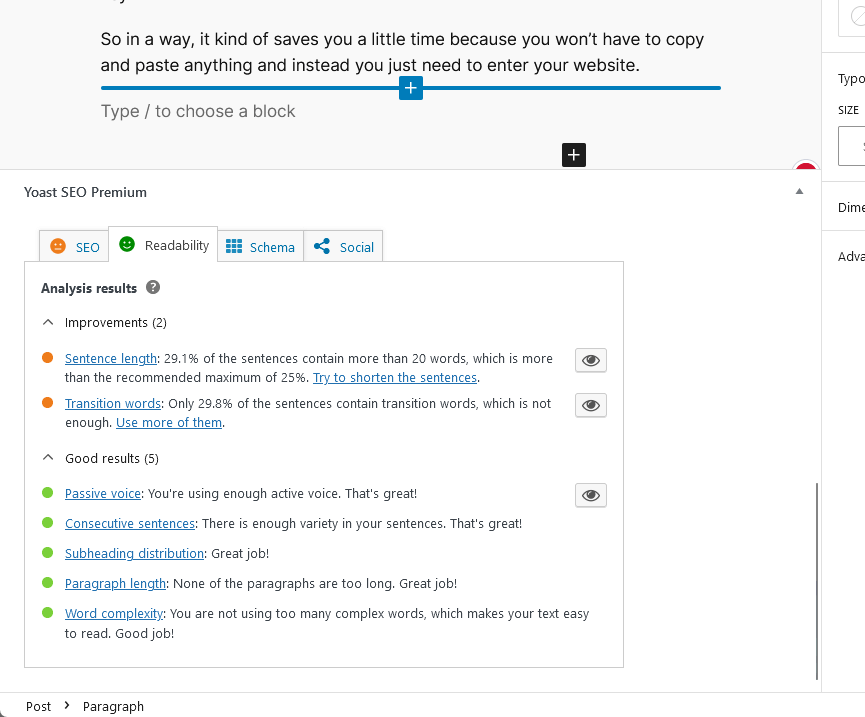Click the vertical scrollbar of the meta box area

(x=816, y=581)
